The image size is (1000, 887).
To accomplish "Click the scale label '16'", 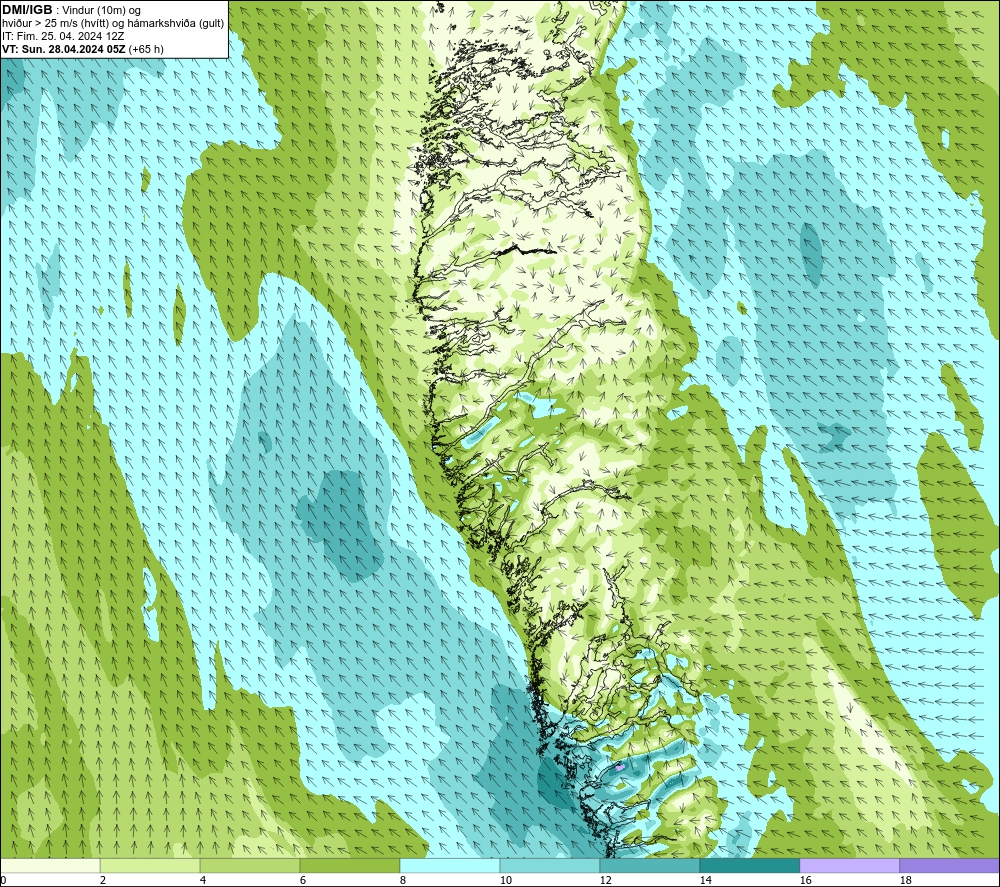I will pos(805,881).
